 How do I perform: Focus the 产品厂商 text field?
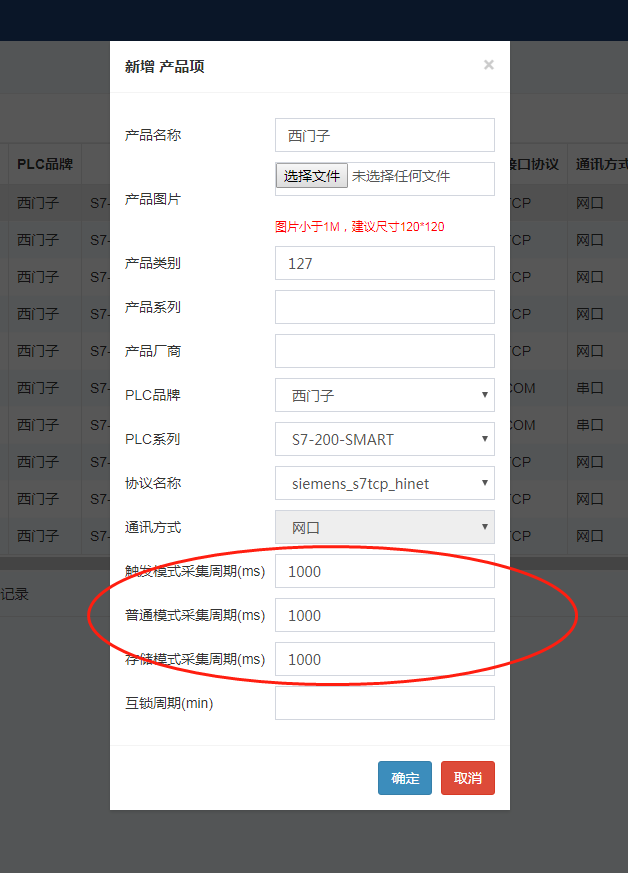pyautogui.click(x=384, y=351)
